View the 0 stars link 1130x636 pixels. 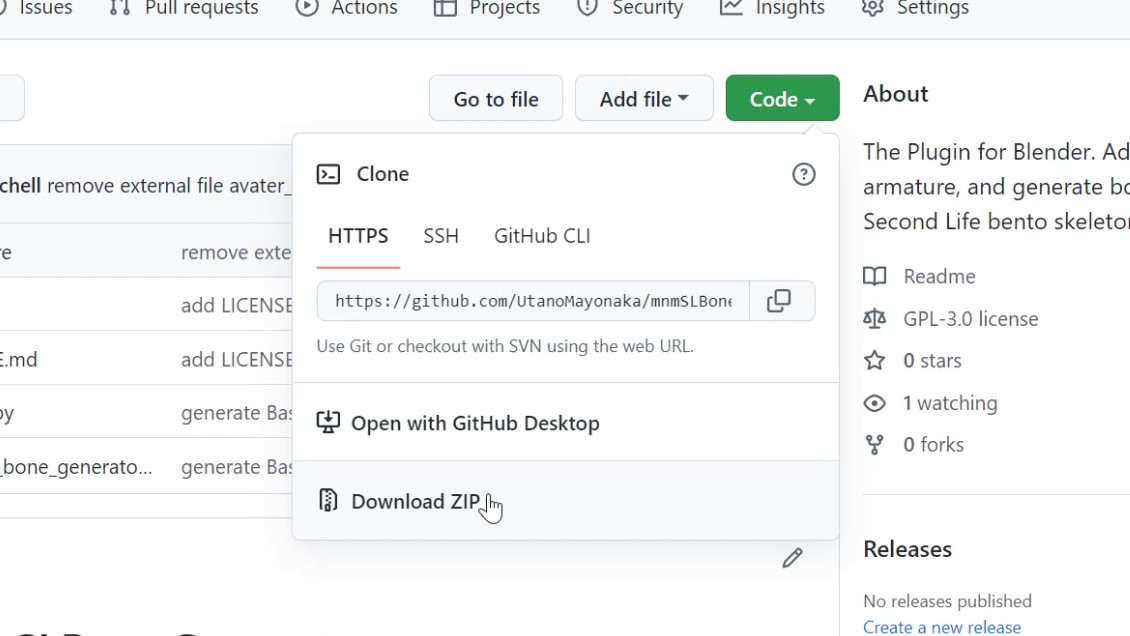click(x=932, y=361)
